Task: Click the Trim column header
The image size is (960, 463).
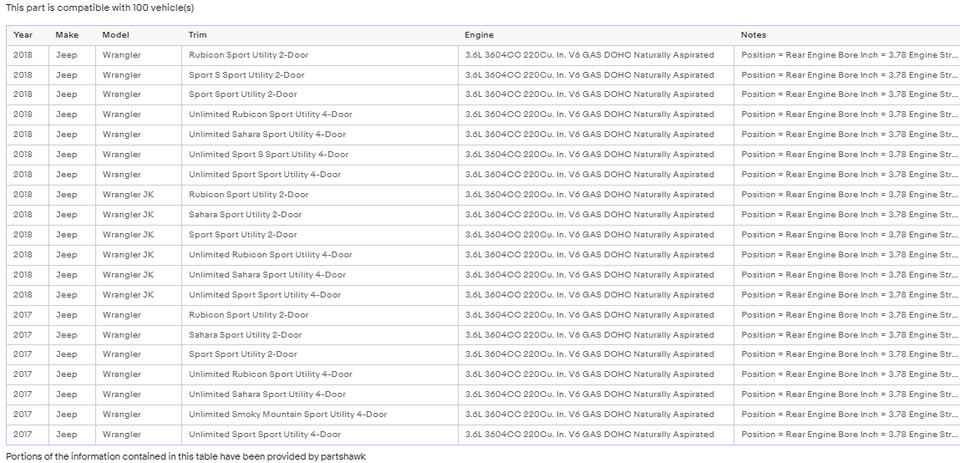Action: coord(198,35)
